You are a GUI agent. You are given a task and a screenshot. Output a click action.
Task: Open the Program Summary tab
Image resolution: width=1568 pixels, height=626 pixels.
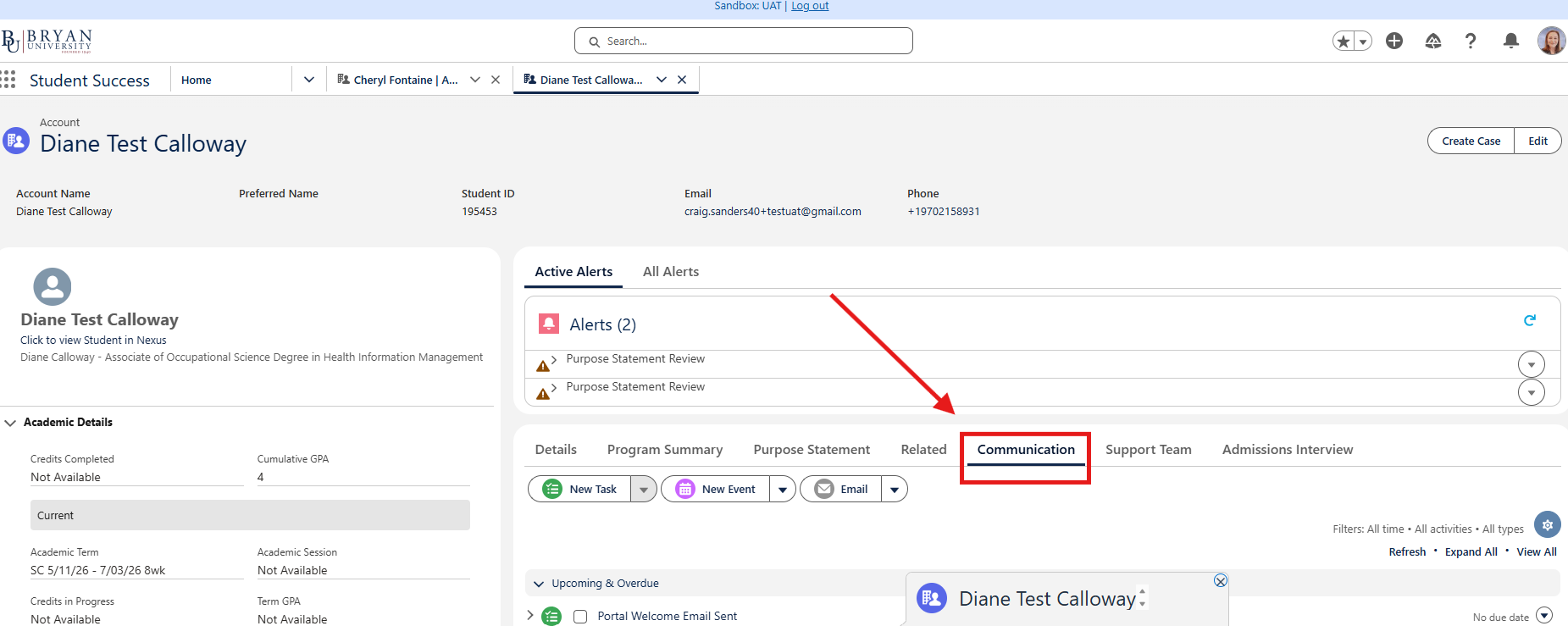point(665,450)
